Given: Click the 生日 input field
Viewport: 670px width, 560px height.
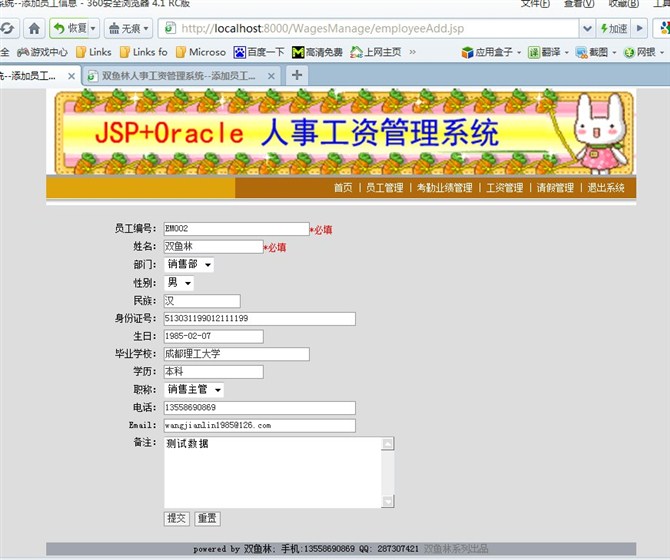Looking at the screenshot, I should coord(213,336).
